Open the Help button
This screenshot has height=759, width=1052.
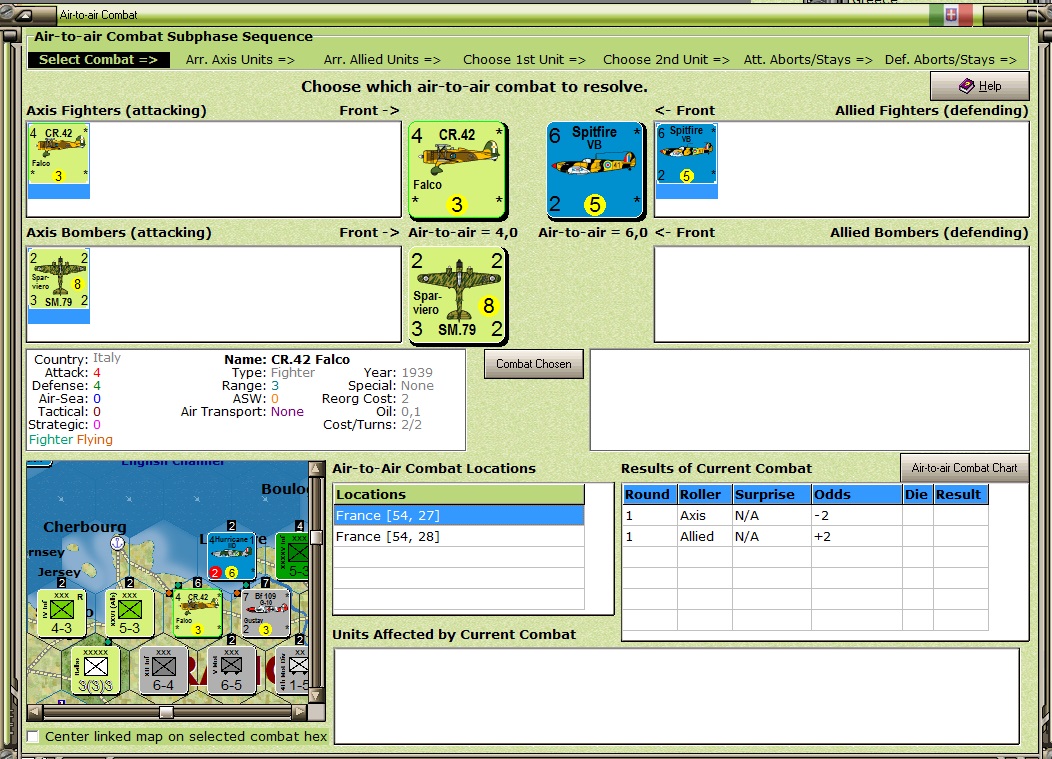980,86
